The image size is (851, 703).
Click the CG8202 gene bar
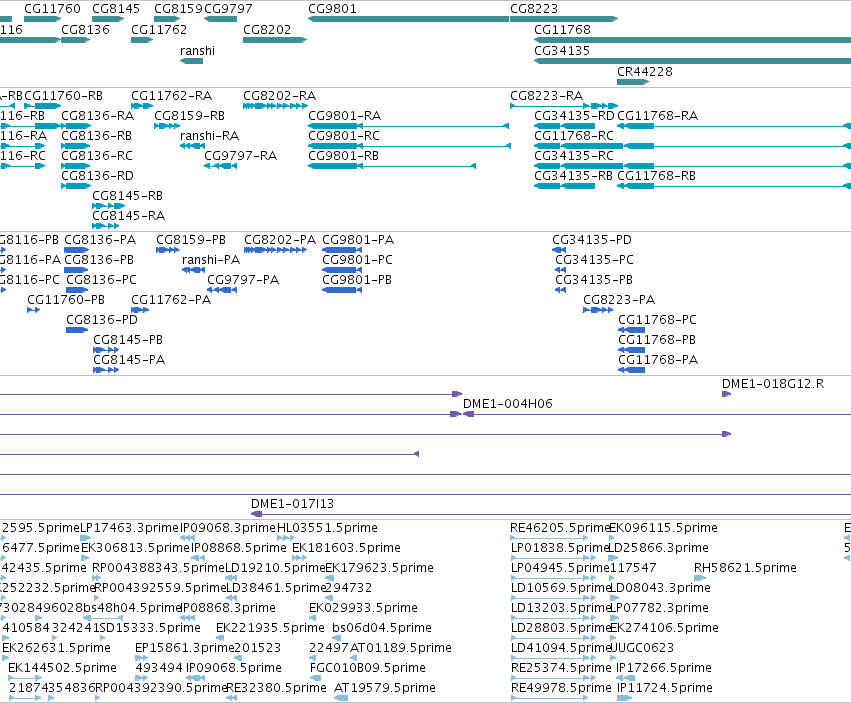tap(275, 40)
